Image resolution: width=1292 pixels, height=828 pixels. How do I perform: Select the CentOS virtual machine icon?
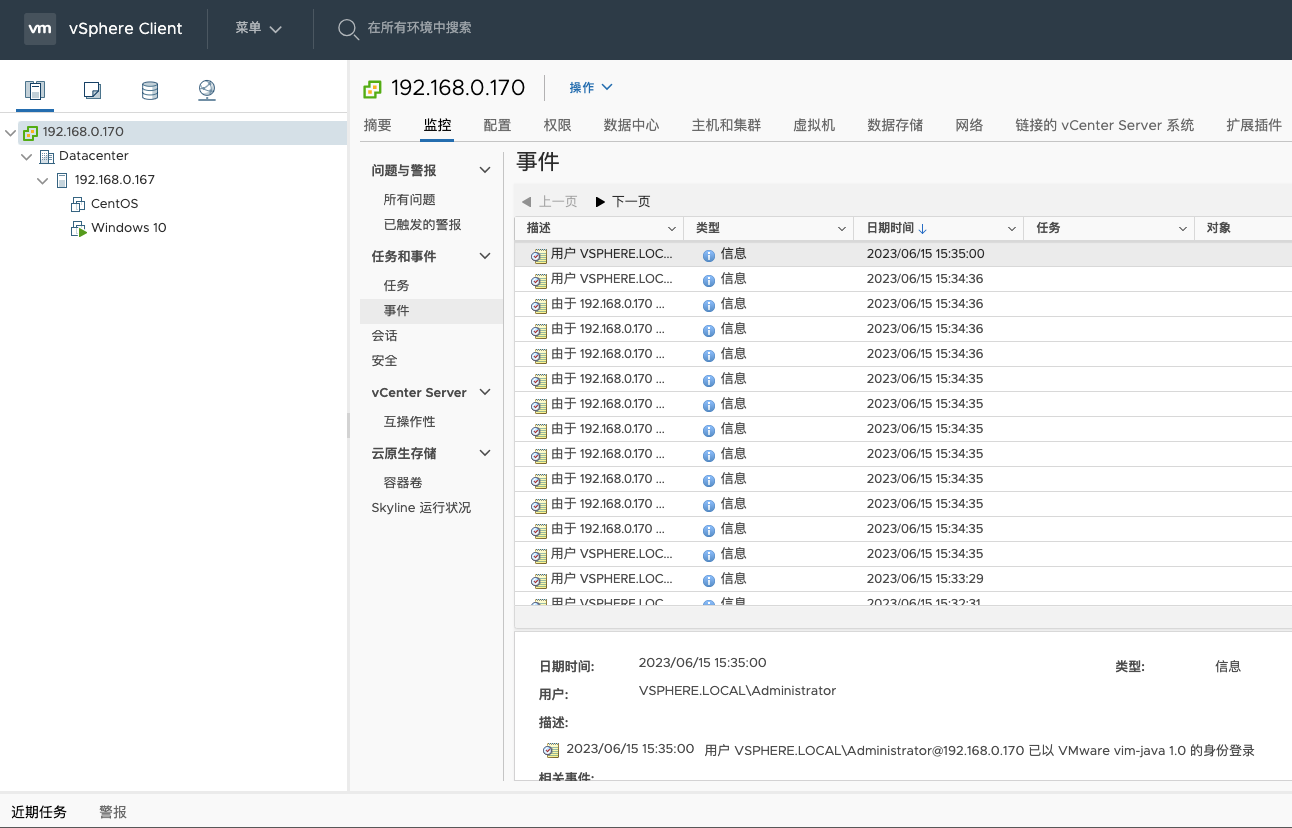point(78,204)
